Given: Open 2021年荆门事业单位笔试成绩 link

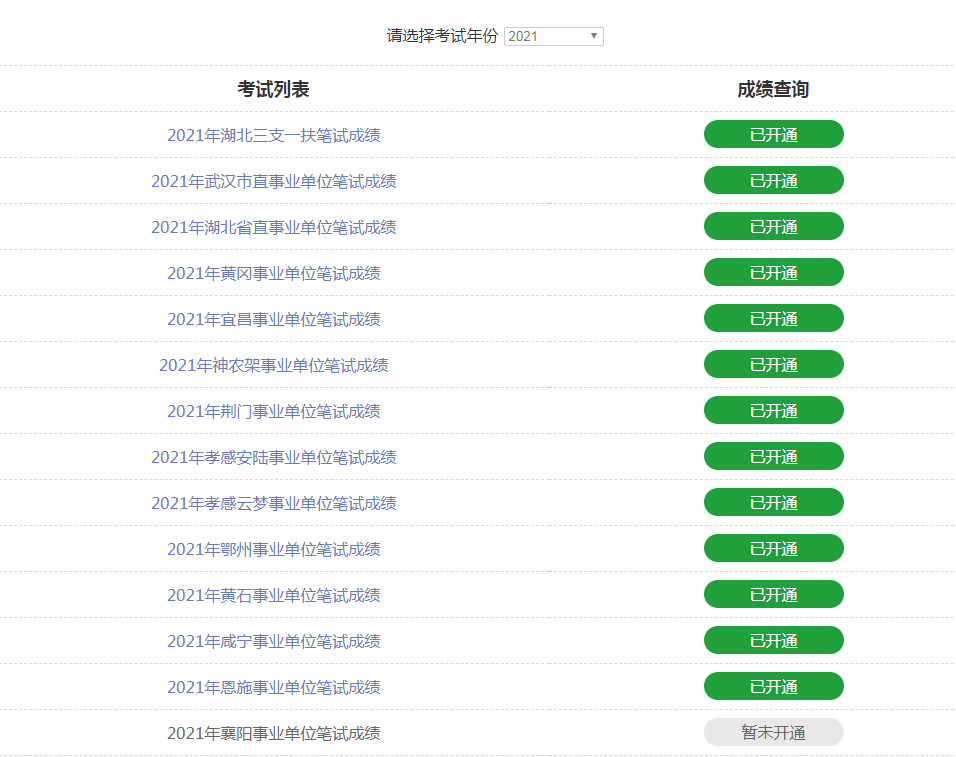Looking at the screenshot, I should point(273,411).
